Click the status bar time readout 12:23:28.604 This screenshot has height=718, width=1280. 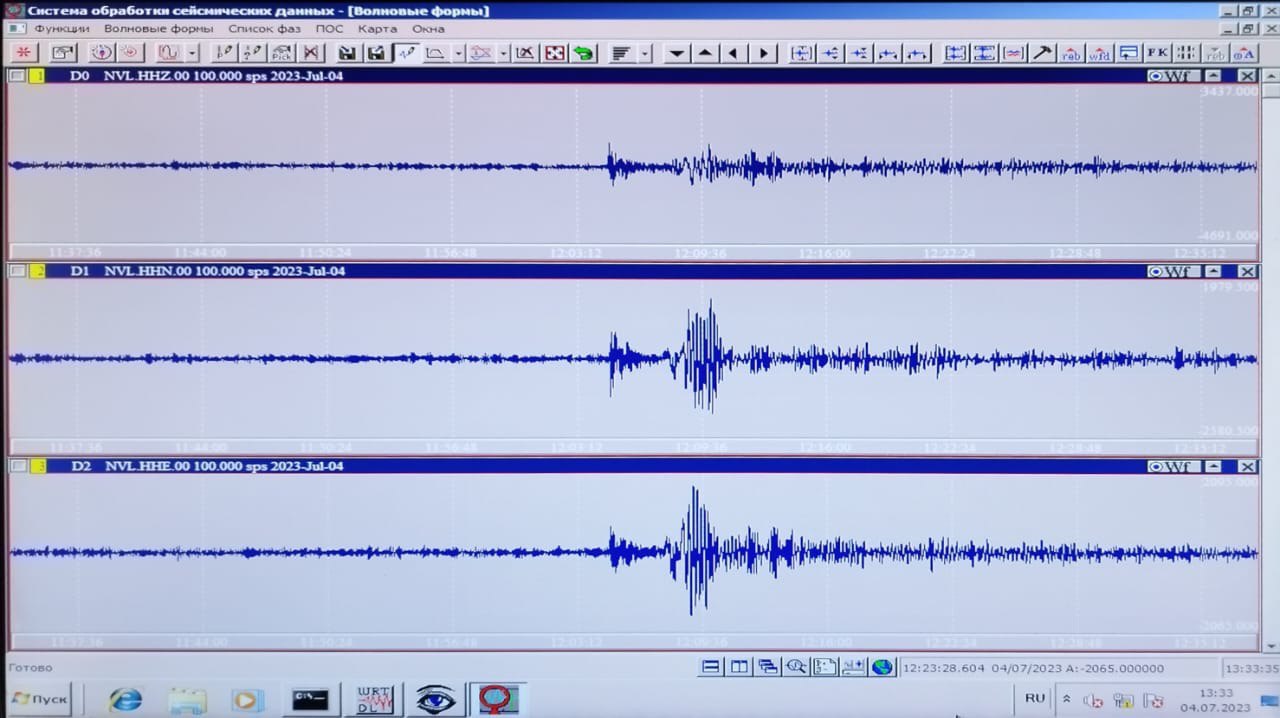point(944,668)
